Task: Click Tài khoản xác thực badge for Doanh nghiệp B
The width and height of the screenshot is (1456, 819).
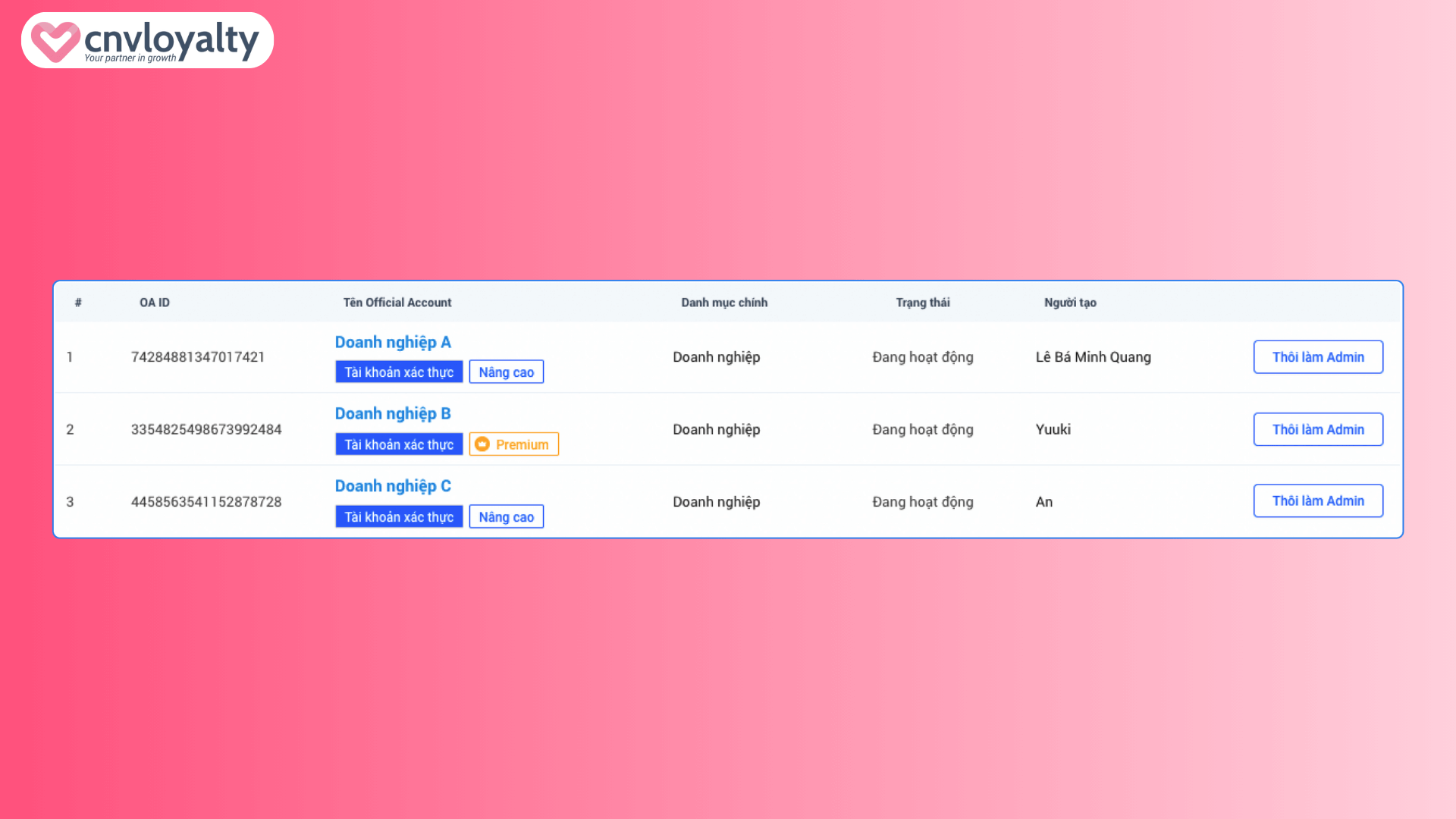Action: coord(399,444)
